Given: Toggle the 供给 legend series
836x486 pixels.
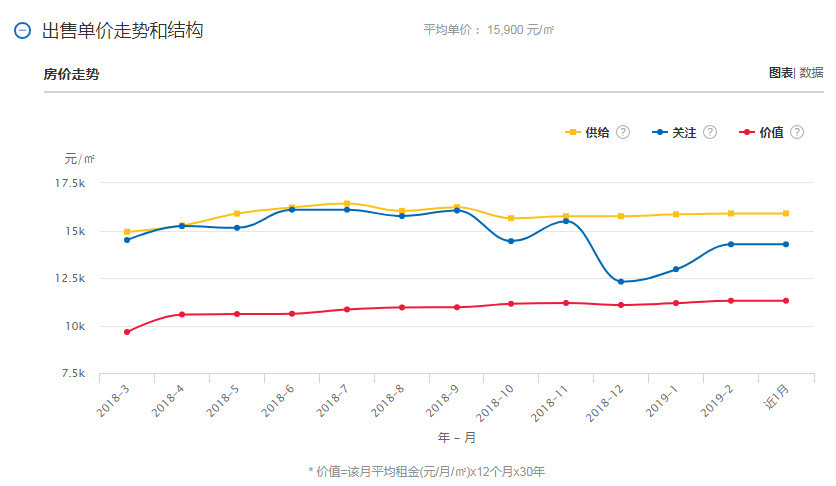Looking at the screenshot, I should point(587,132).
